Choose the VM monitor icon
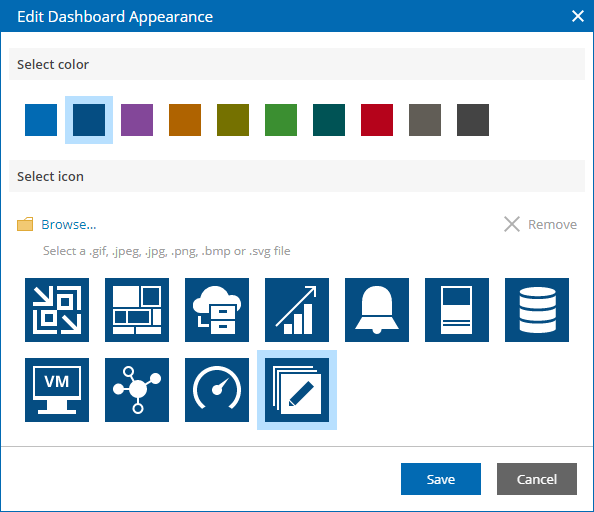Screen dimensions: 594x512 57,390
